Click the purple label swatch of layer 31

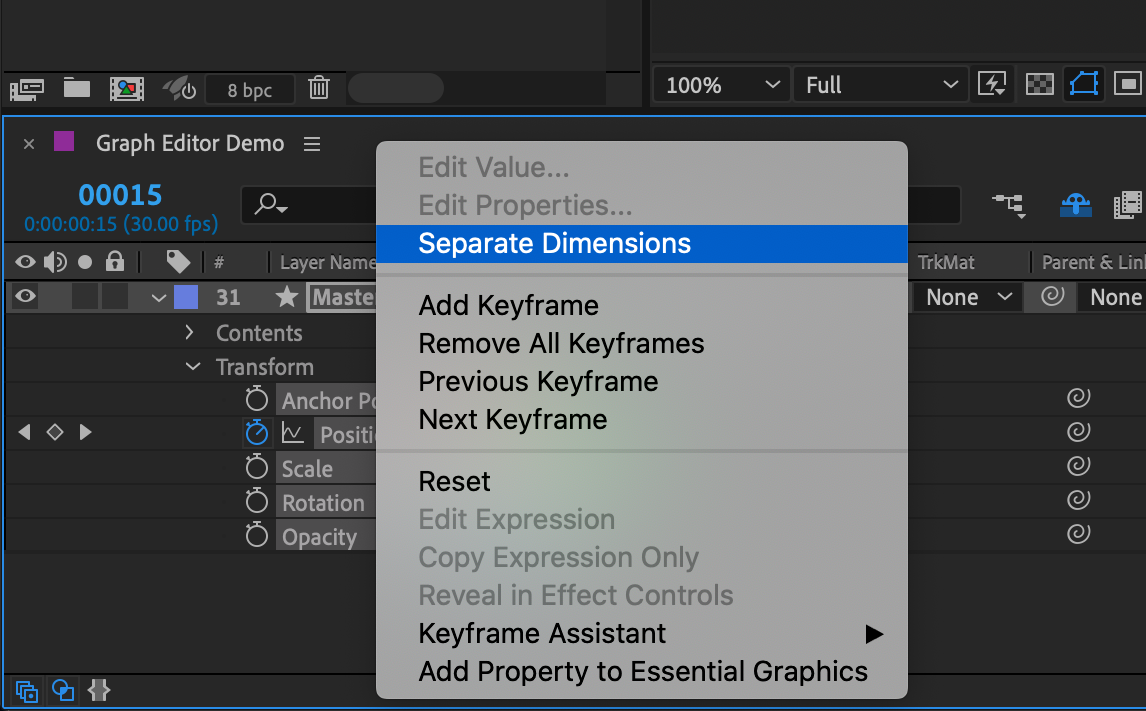(x=186, y=296)
